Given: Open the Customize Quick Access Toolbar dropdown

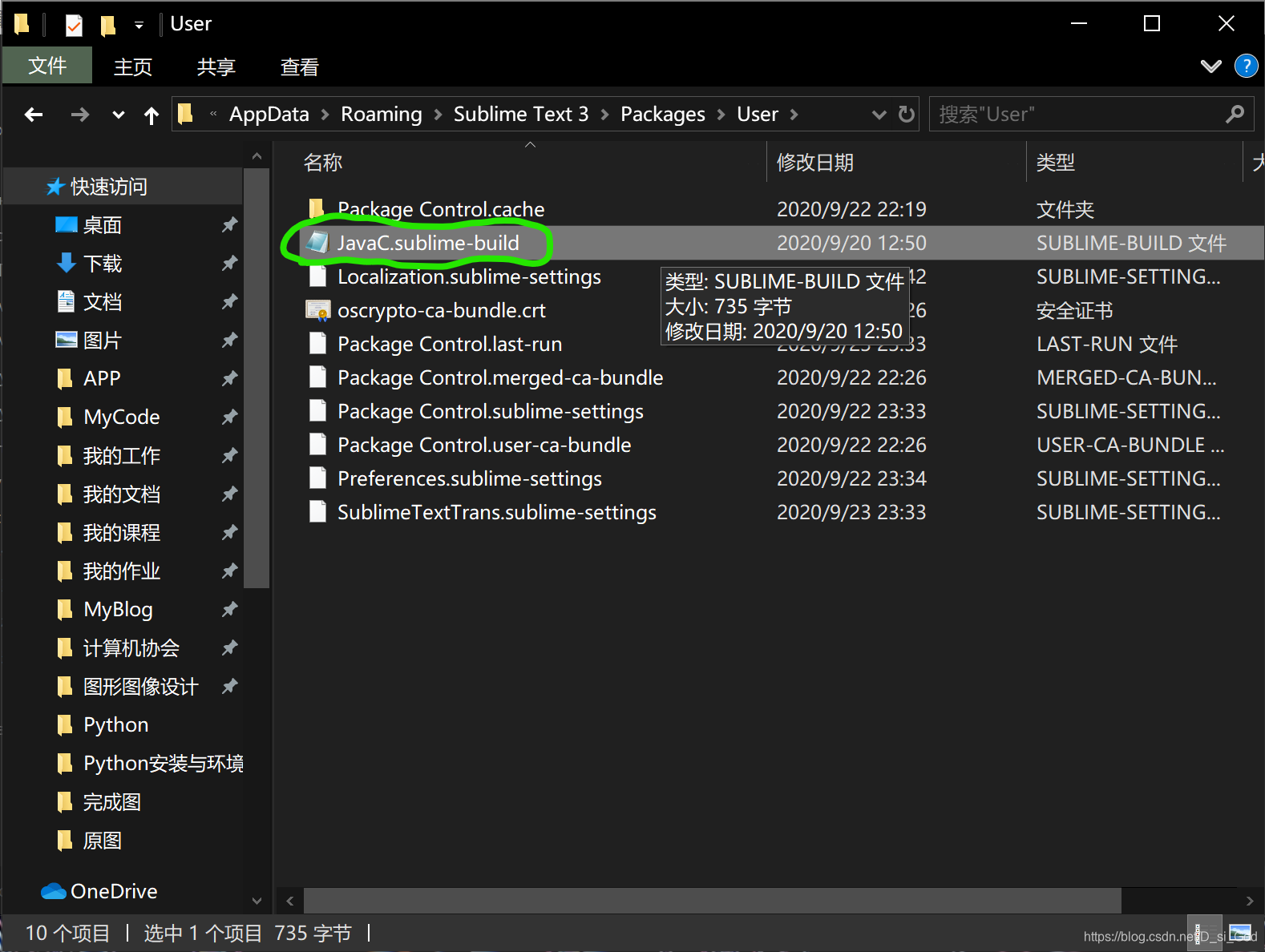Looking at the screenshot, I should click(x=139, y=25).
